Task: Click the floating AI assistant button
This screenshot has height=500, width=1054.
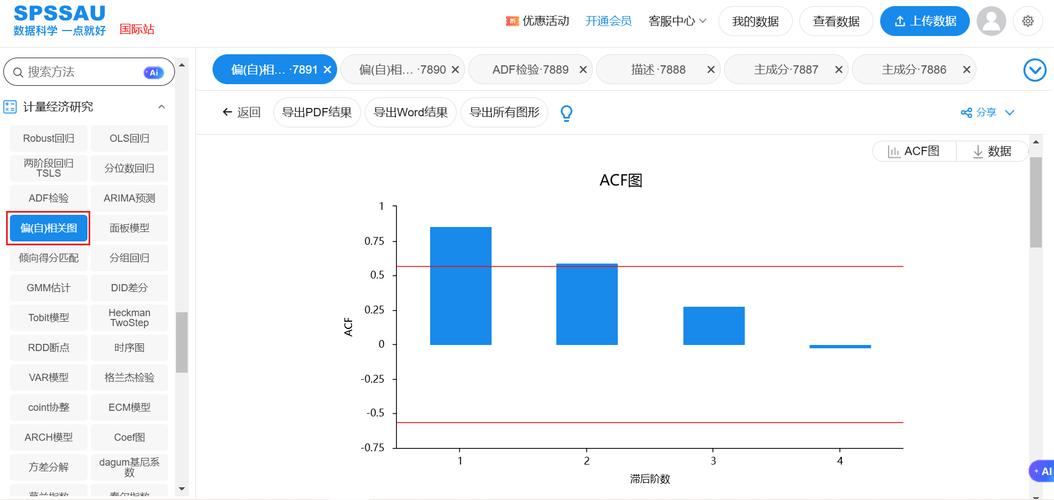Action: click(1042, 471)
